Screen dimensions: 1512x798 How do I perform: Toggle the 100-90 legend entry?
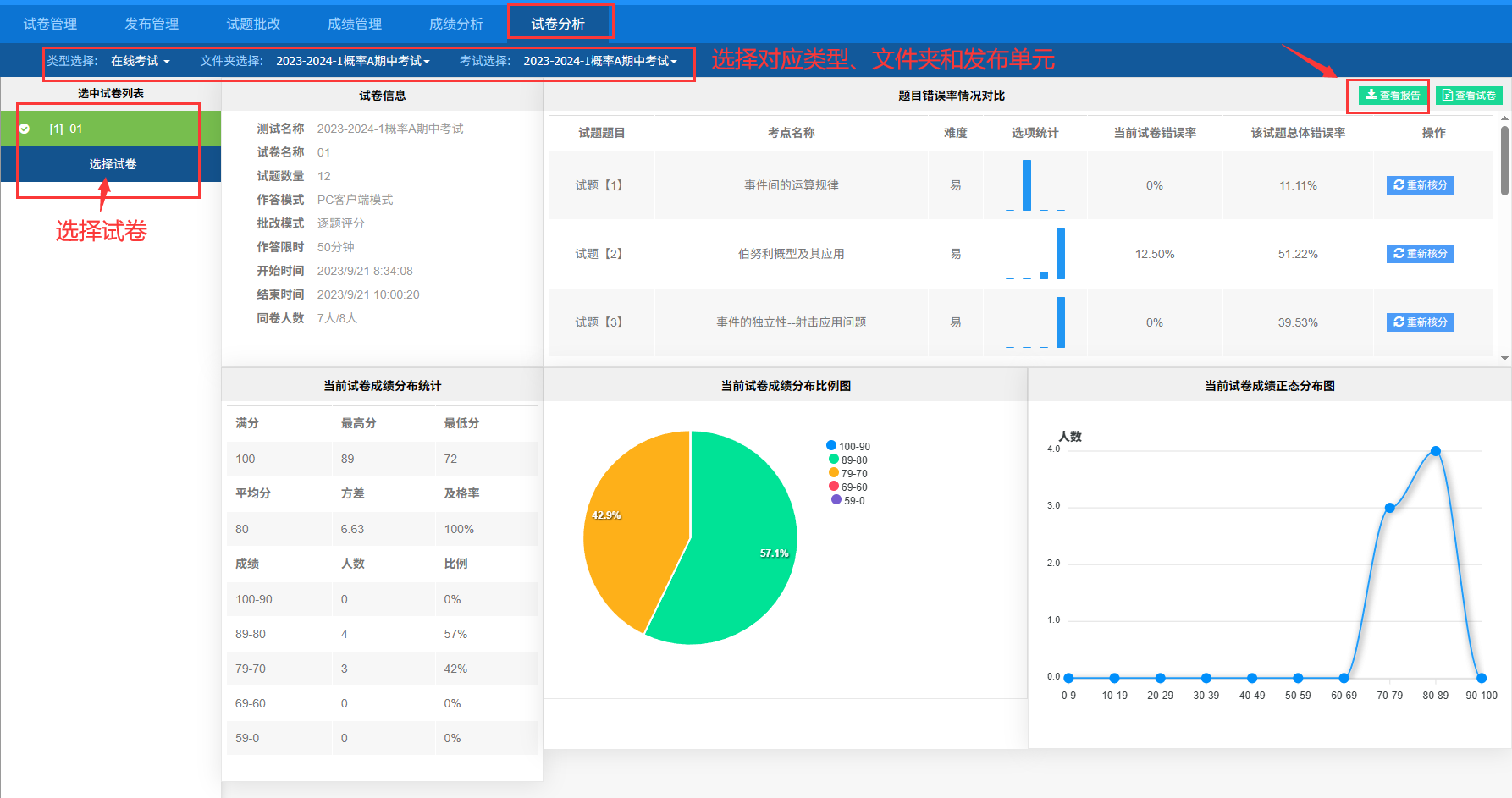coord(848,446)
